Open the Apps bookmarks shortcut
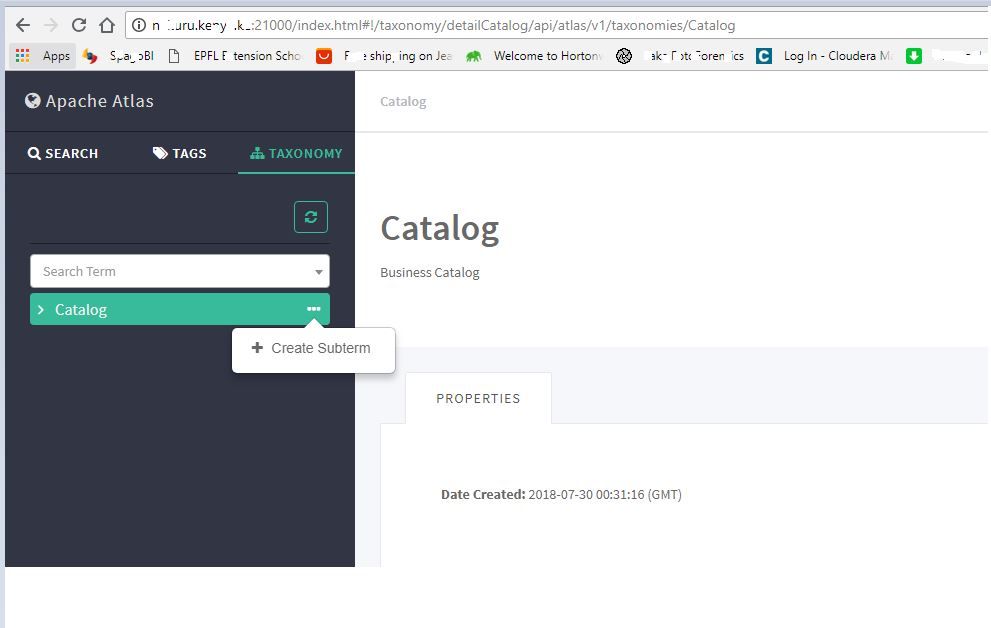Viewport: 991px width, 628px height. click(43, 56)
